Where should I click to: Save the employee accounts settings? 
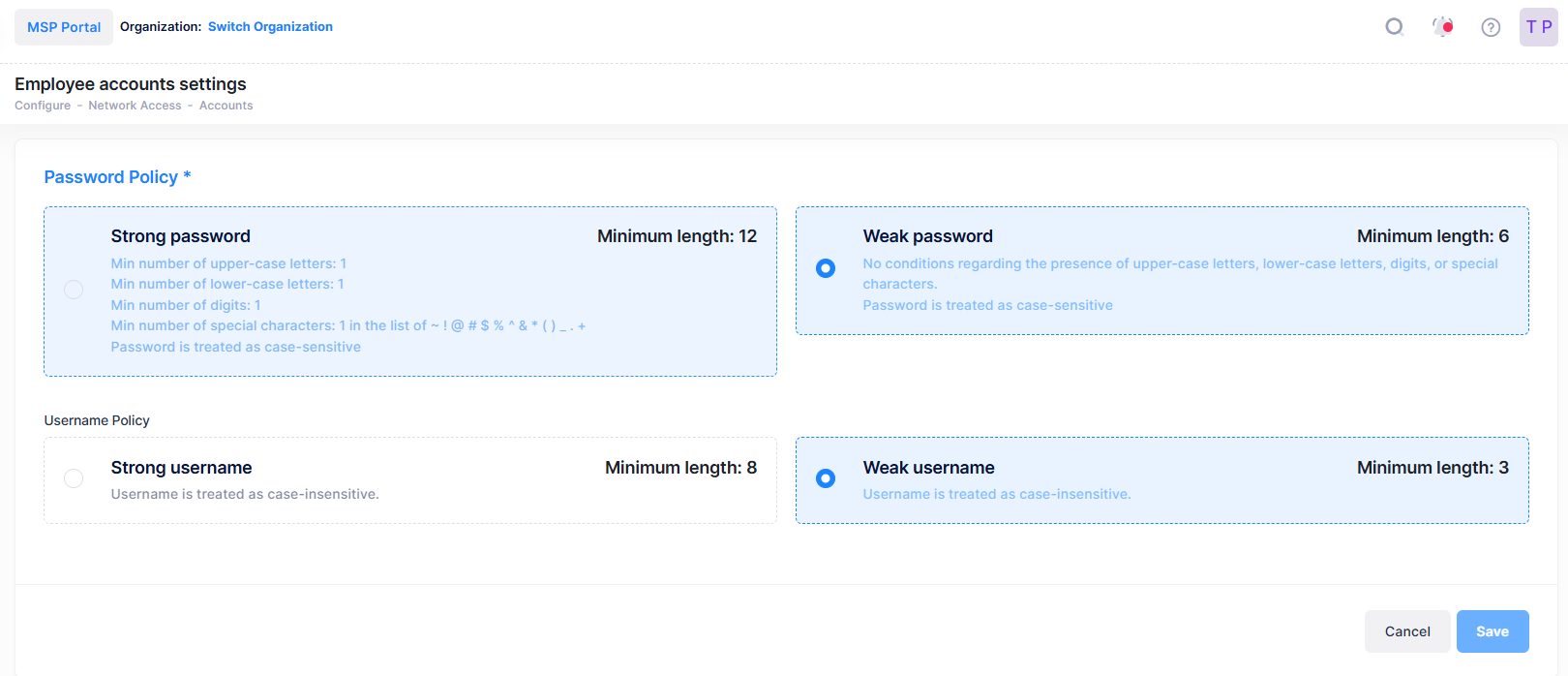click(x=1493, y=630)
